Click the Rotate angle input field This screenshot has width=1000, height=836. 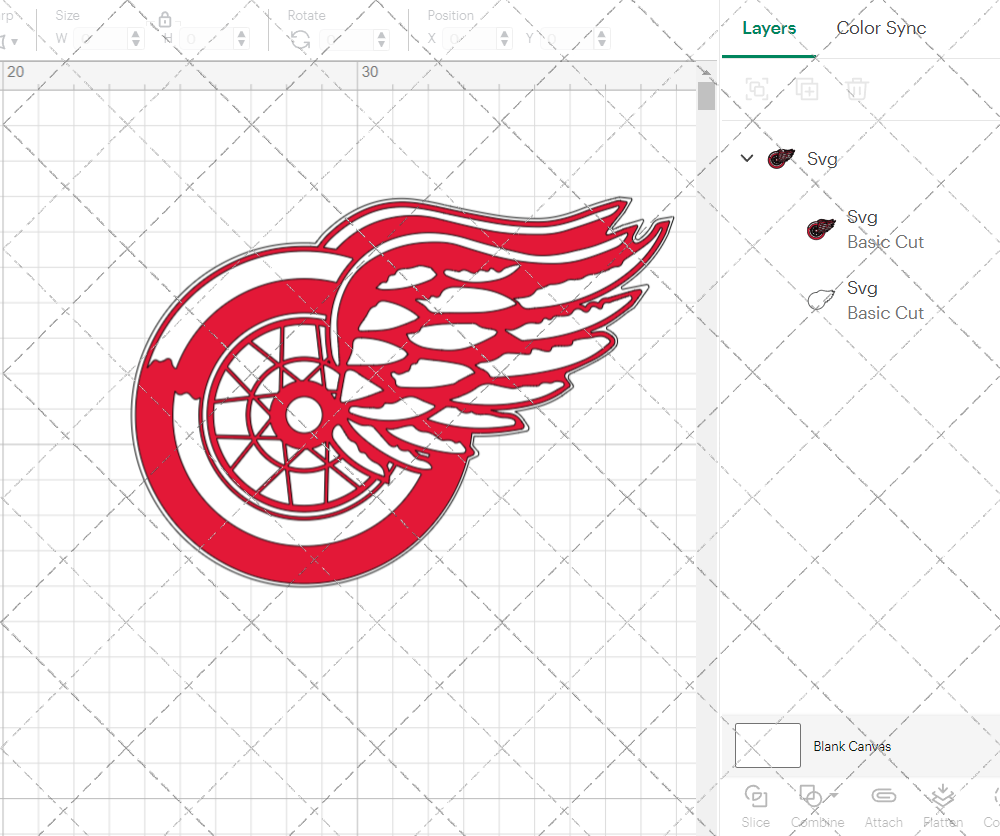[347, 39]
